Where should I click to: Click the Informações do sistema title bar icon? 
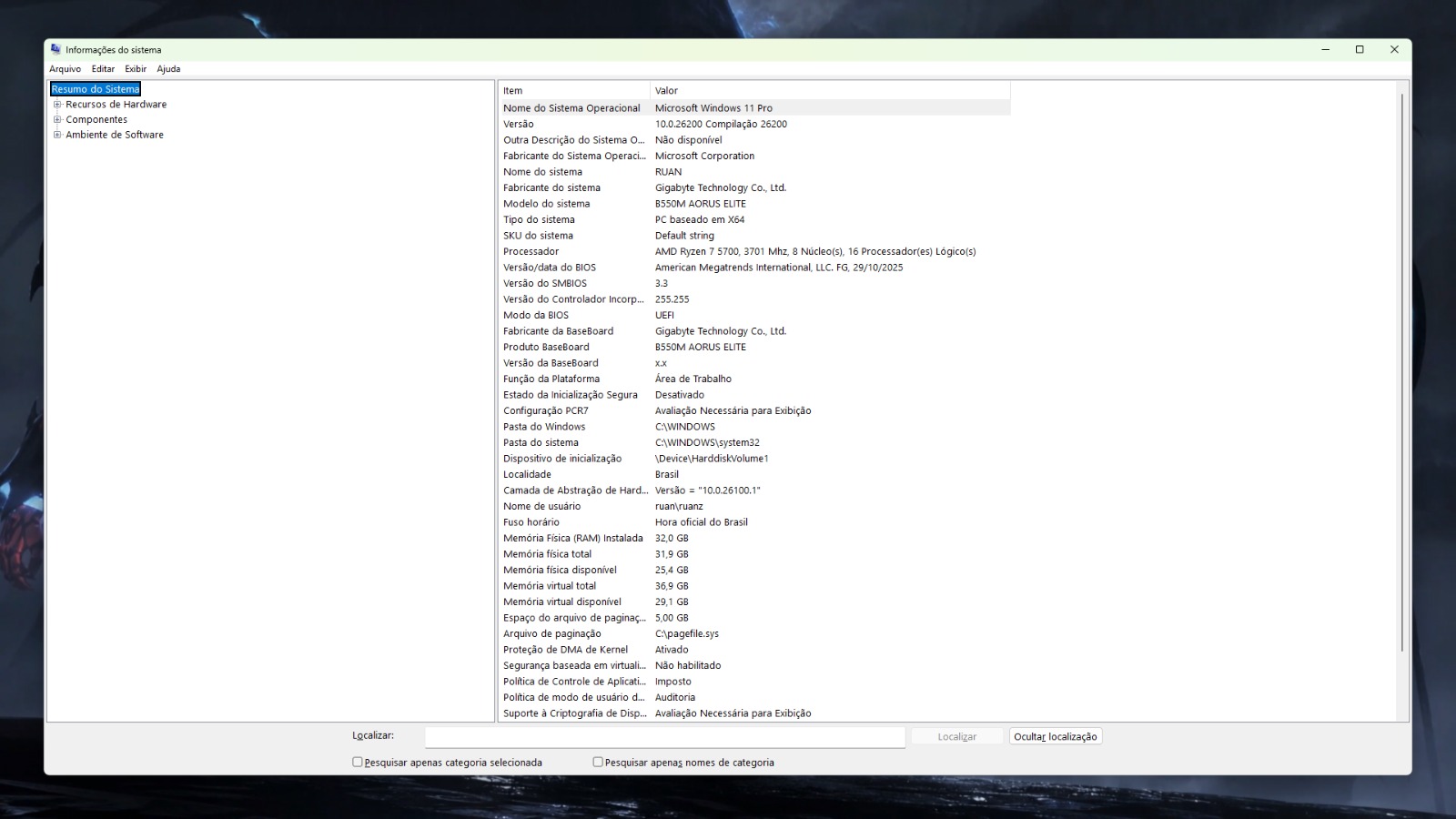(x=56, y=50)
